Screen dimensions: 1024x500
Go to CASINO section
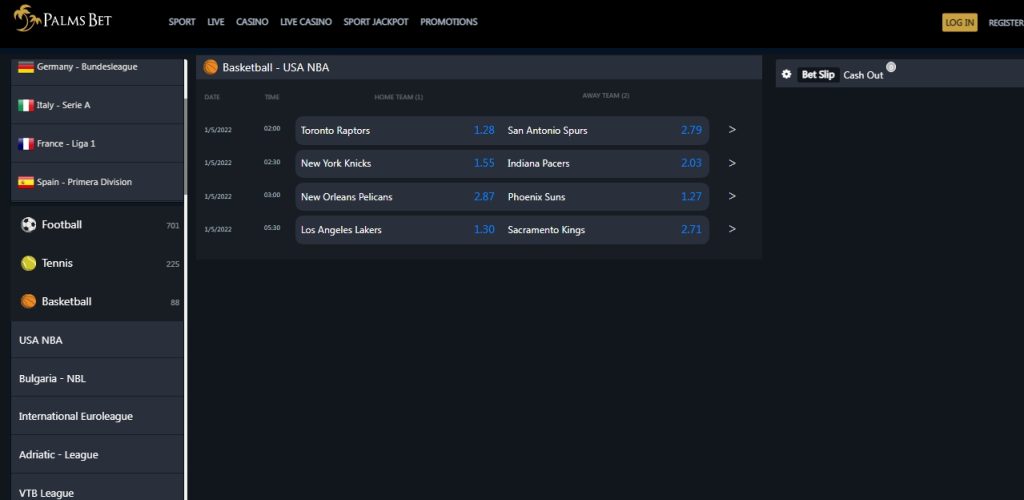pyautogui.click(x=252, y=22)
